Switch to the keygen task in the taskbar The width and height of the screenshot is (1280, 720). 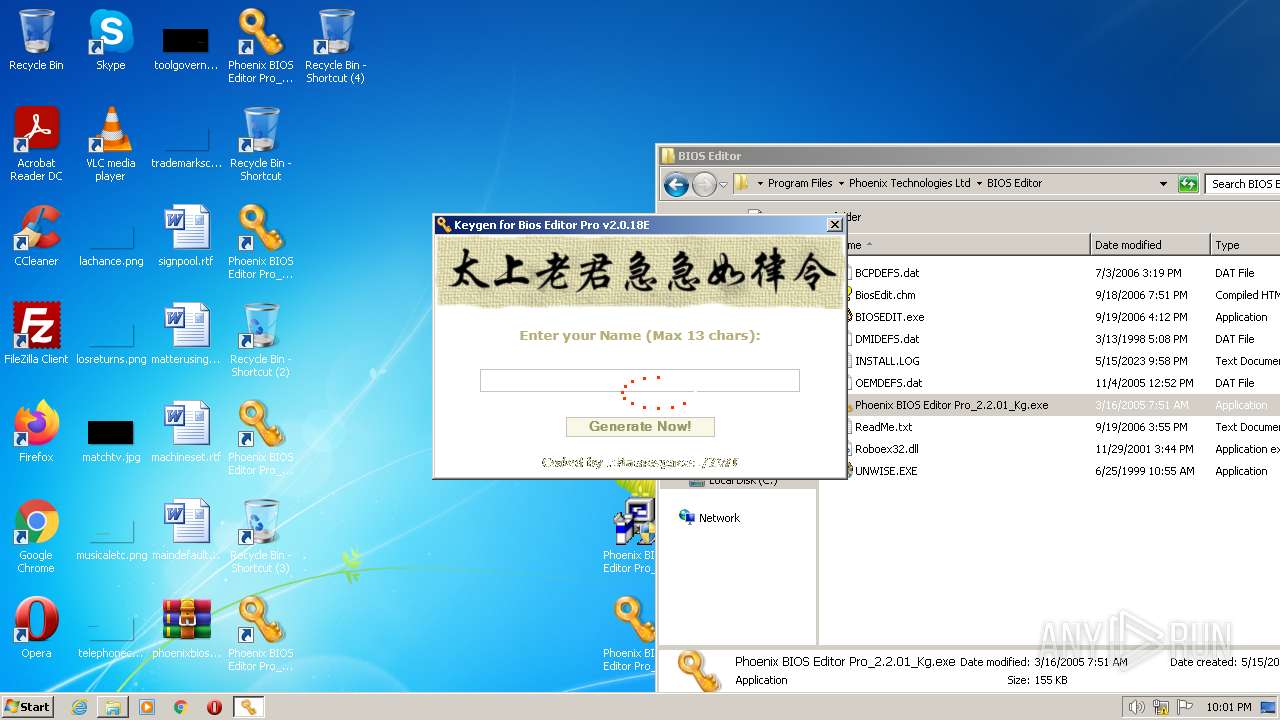click(x=248, y=707)
